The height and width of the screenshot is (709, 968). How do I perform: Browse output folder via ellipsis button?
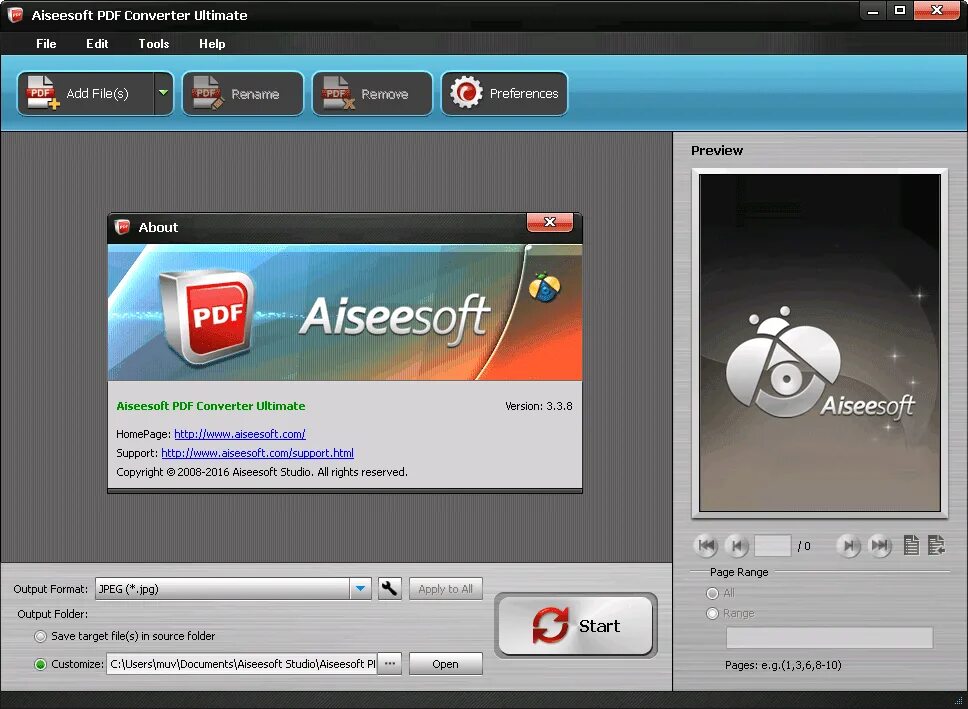[x=389, y=662]
